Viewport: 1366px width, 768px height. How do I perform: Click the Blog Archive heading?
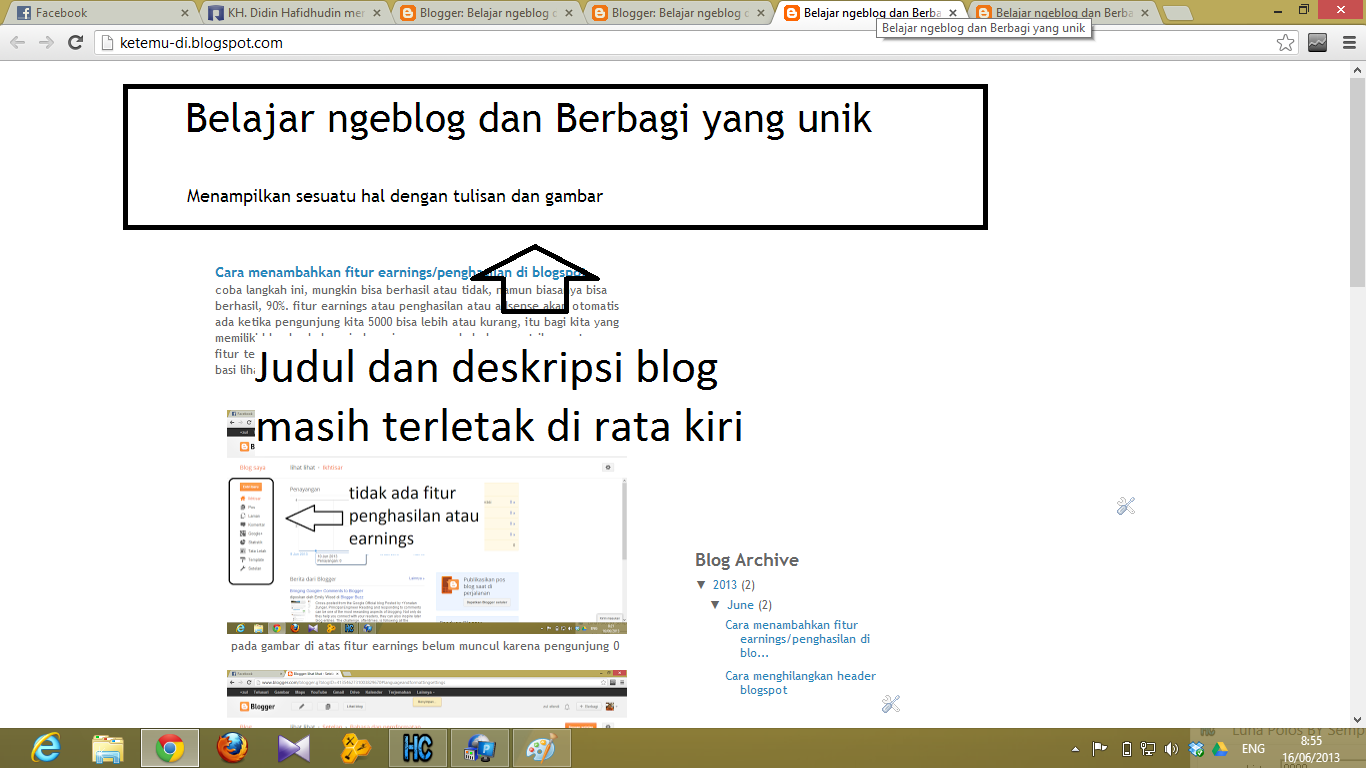pos(747,560)
